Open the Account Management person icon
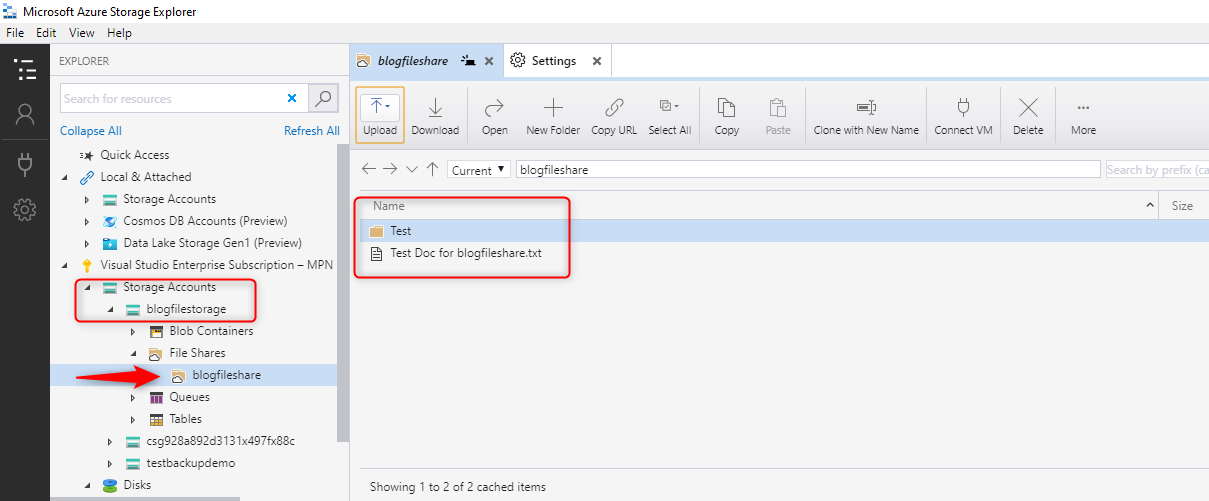This screenshot has height=501, width=1209. point(25,115)
